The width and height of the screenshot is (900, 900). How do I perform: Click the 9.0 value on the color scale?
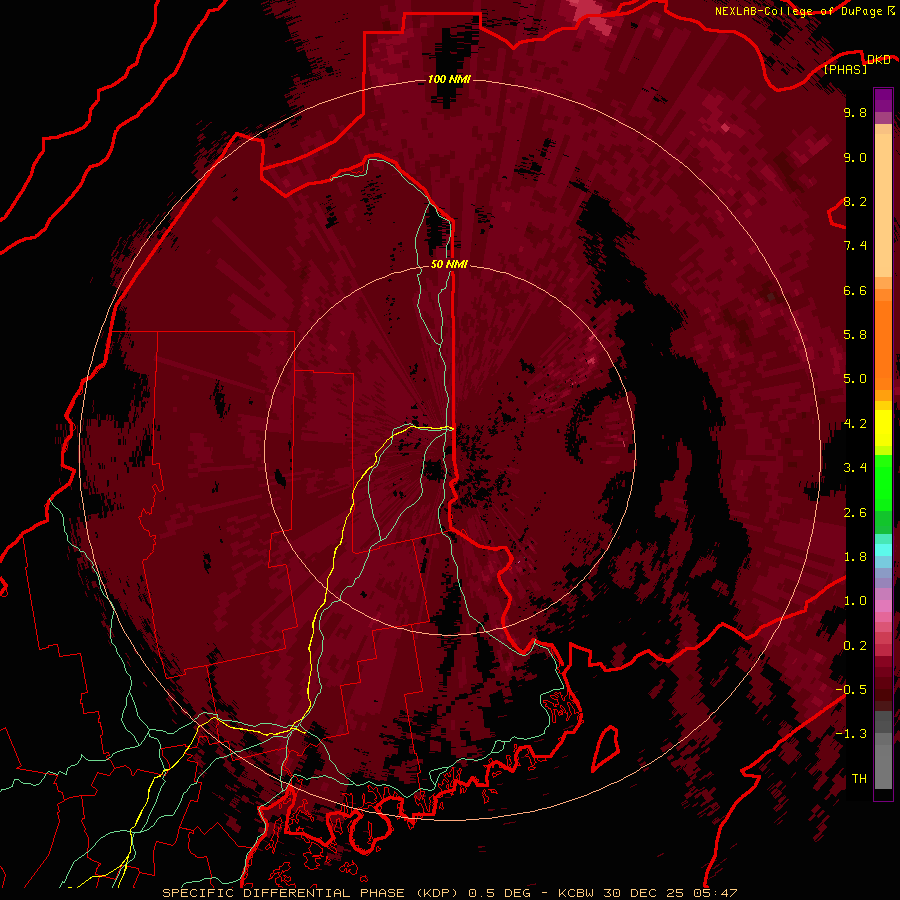click(855, 158)
